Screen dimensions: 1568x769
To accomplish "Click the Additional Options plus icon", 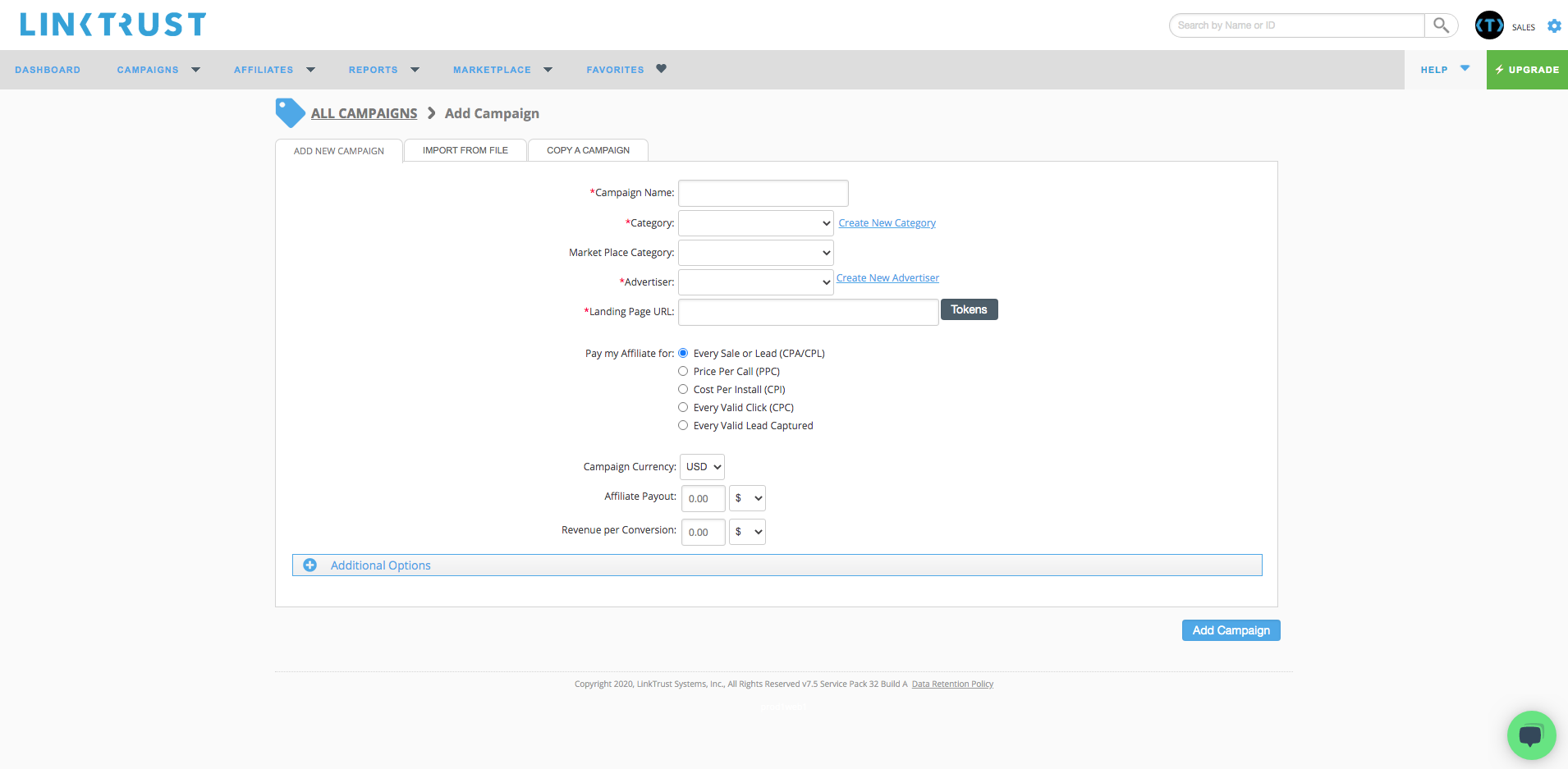I will pos(310,565).
